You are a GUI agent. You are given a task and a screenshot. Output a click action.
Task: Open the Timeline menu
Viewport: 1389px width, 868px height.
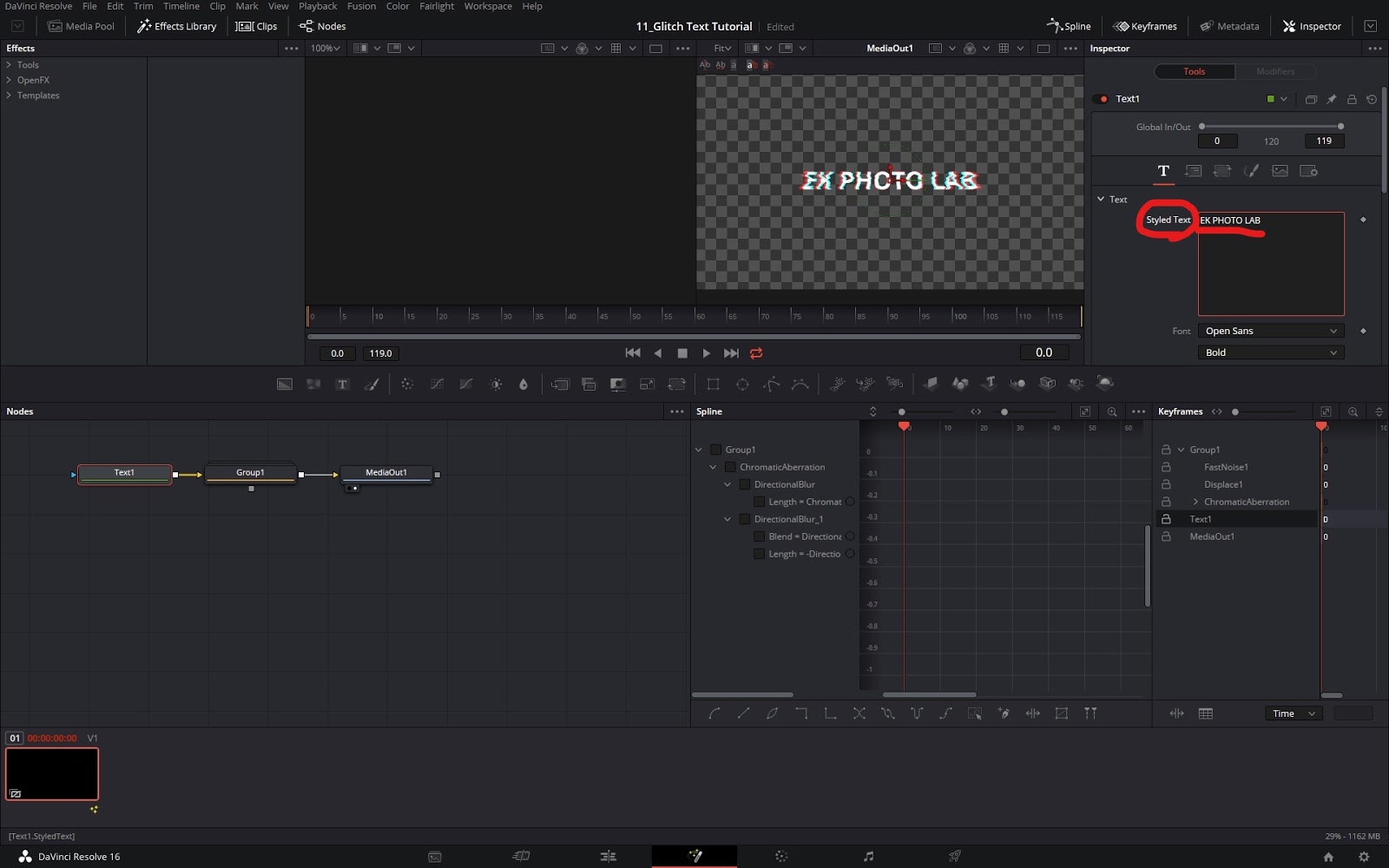[x=181, y=6]
